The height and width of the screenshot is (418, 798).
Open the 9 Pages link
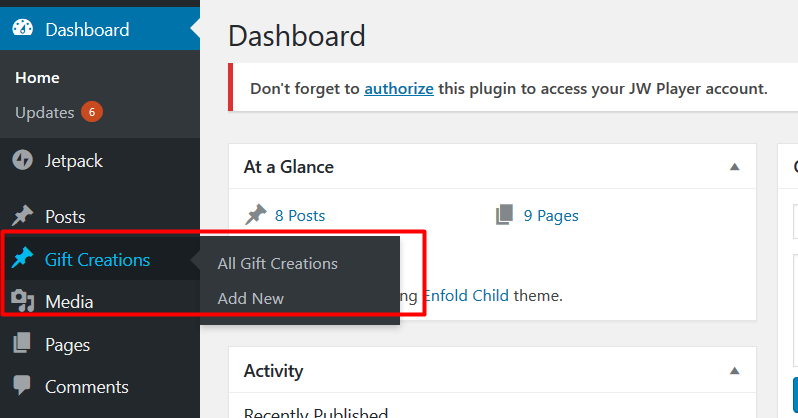pos(551,216)
